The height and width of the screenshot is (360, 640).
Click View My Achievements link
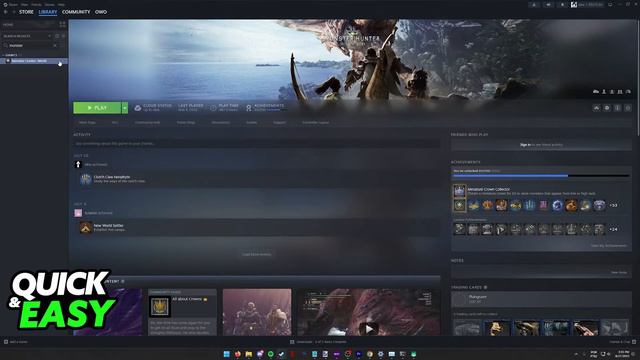tap(609, 246)
